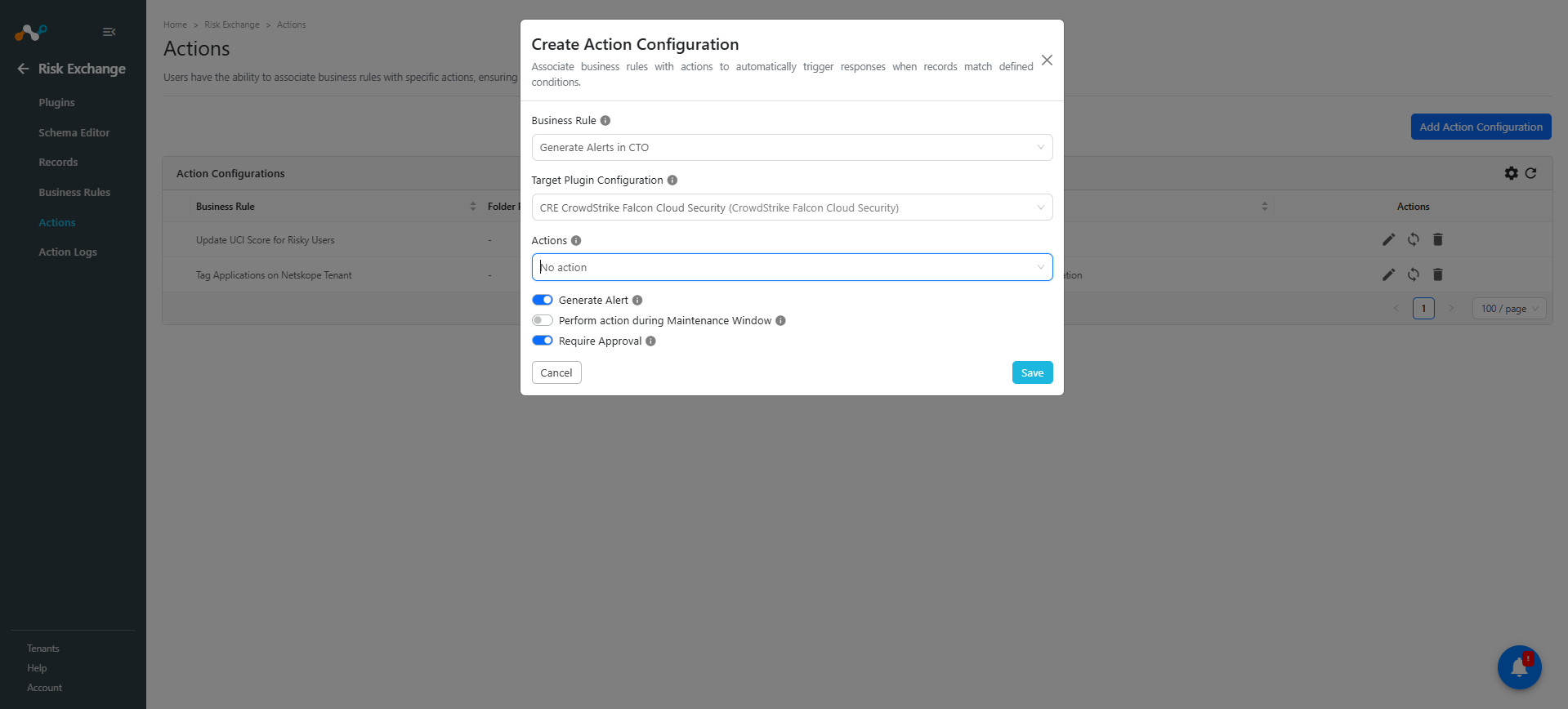Sync the Update UCI Score for Risky Users action
This screenshot has width=1568, height=709.
tap(1413, 239)
